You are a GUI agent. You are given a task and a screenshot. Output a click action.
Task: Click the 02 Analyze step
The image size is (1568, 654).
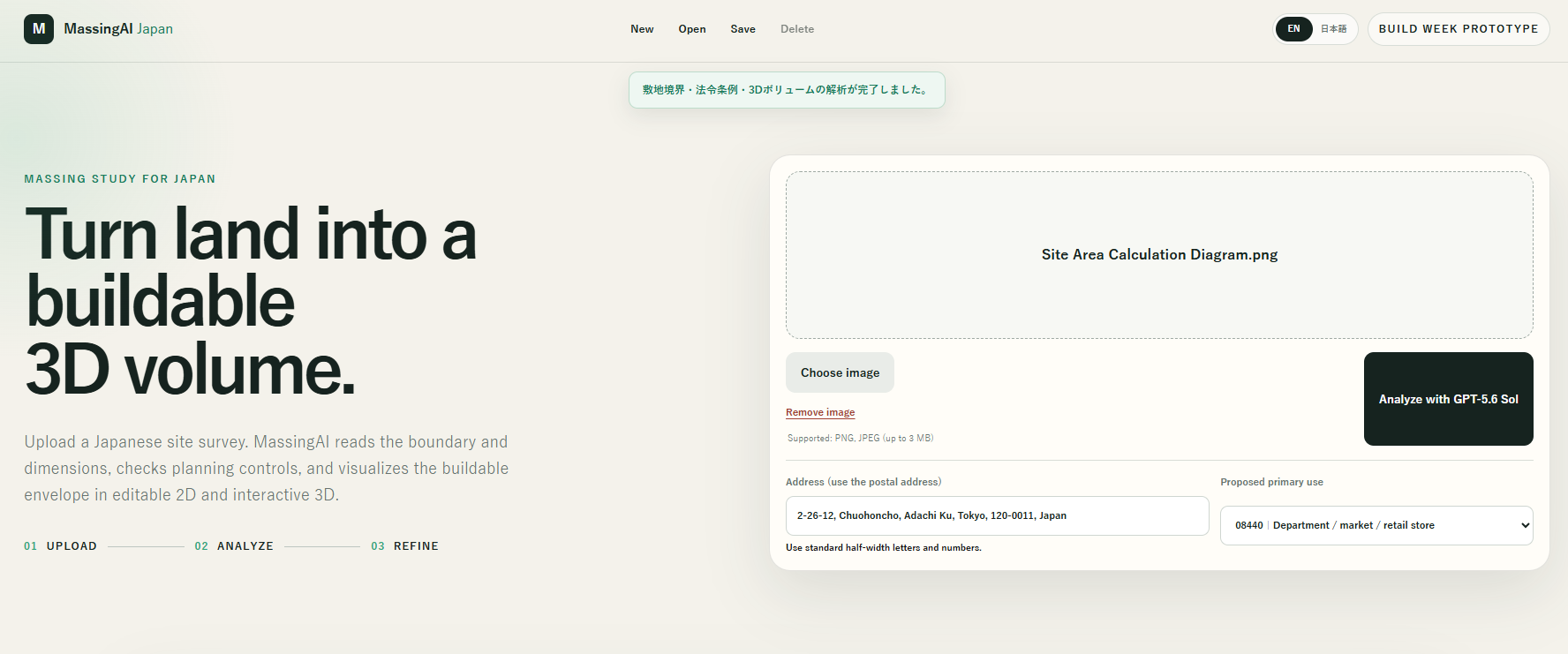(x=234, y=546)
